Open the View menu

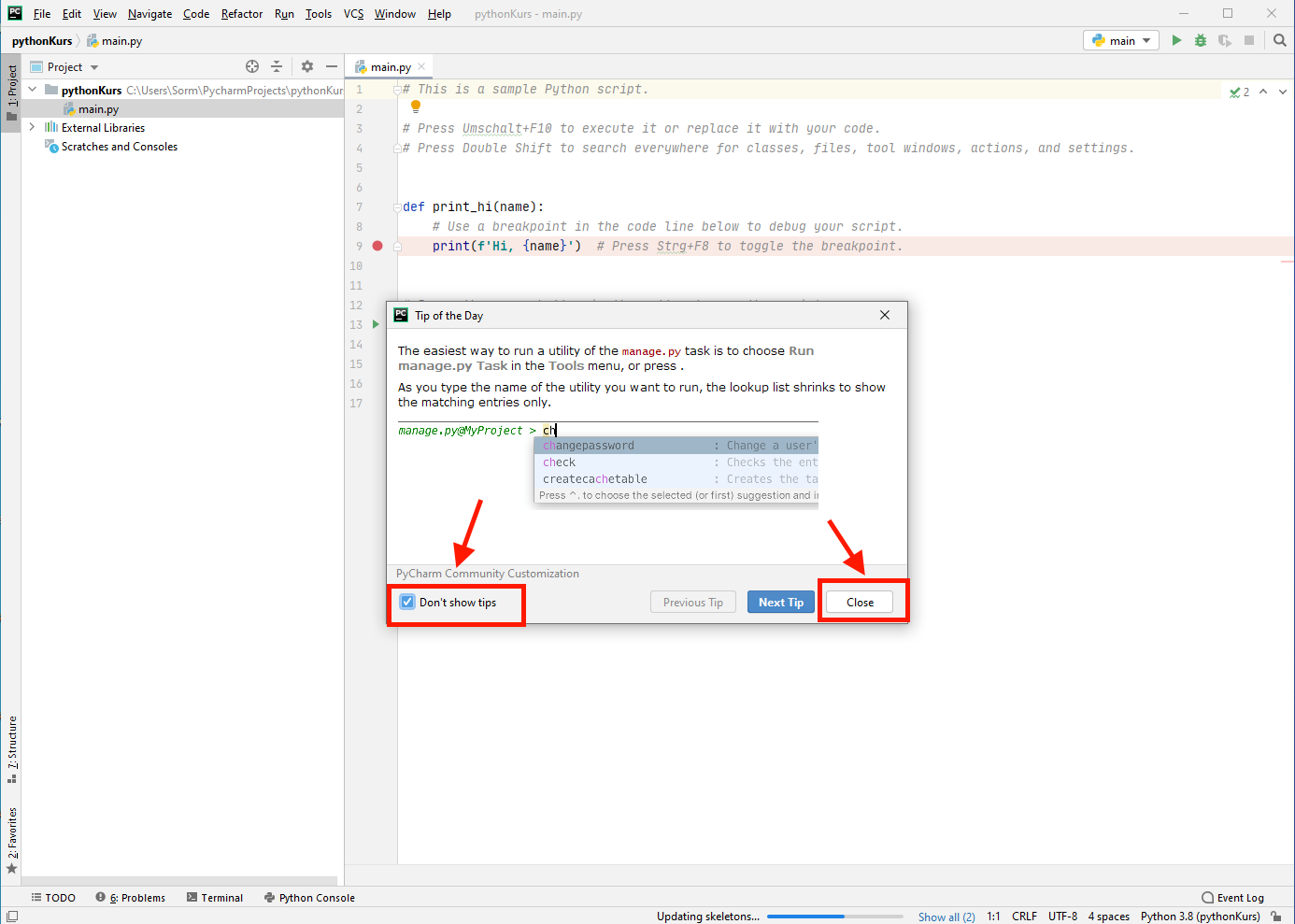pos(105,13)
